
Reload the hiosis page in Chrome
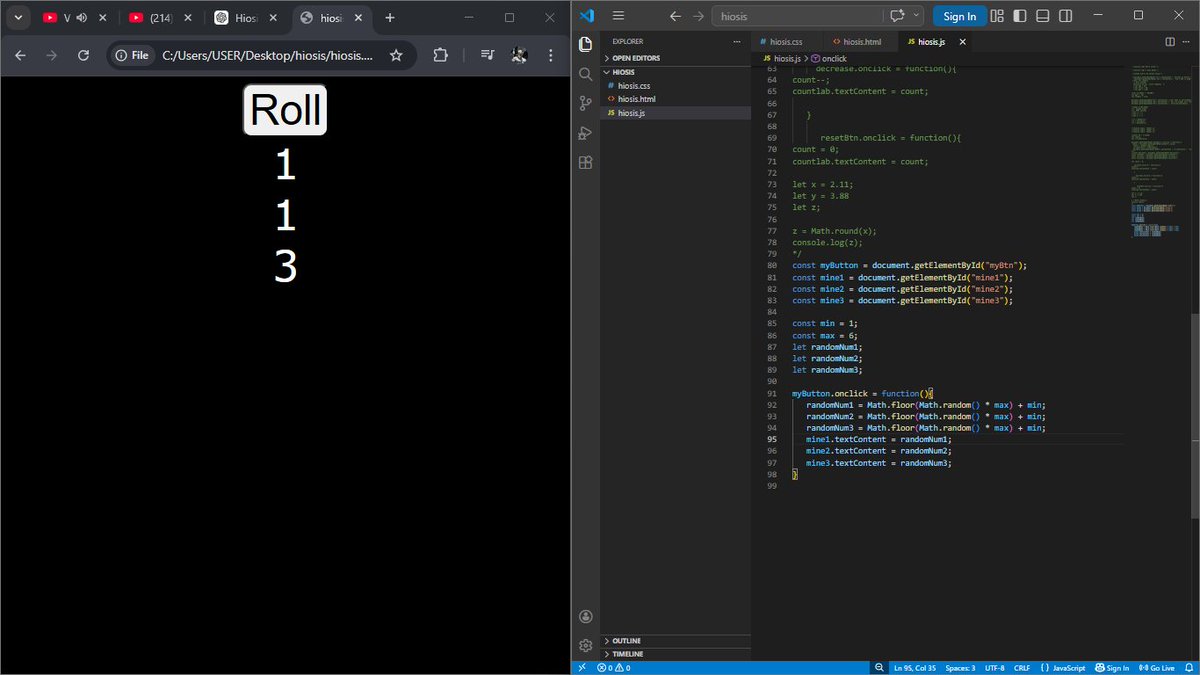pyautogui.click(x=83, y=56)
